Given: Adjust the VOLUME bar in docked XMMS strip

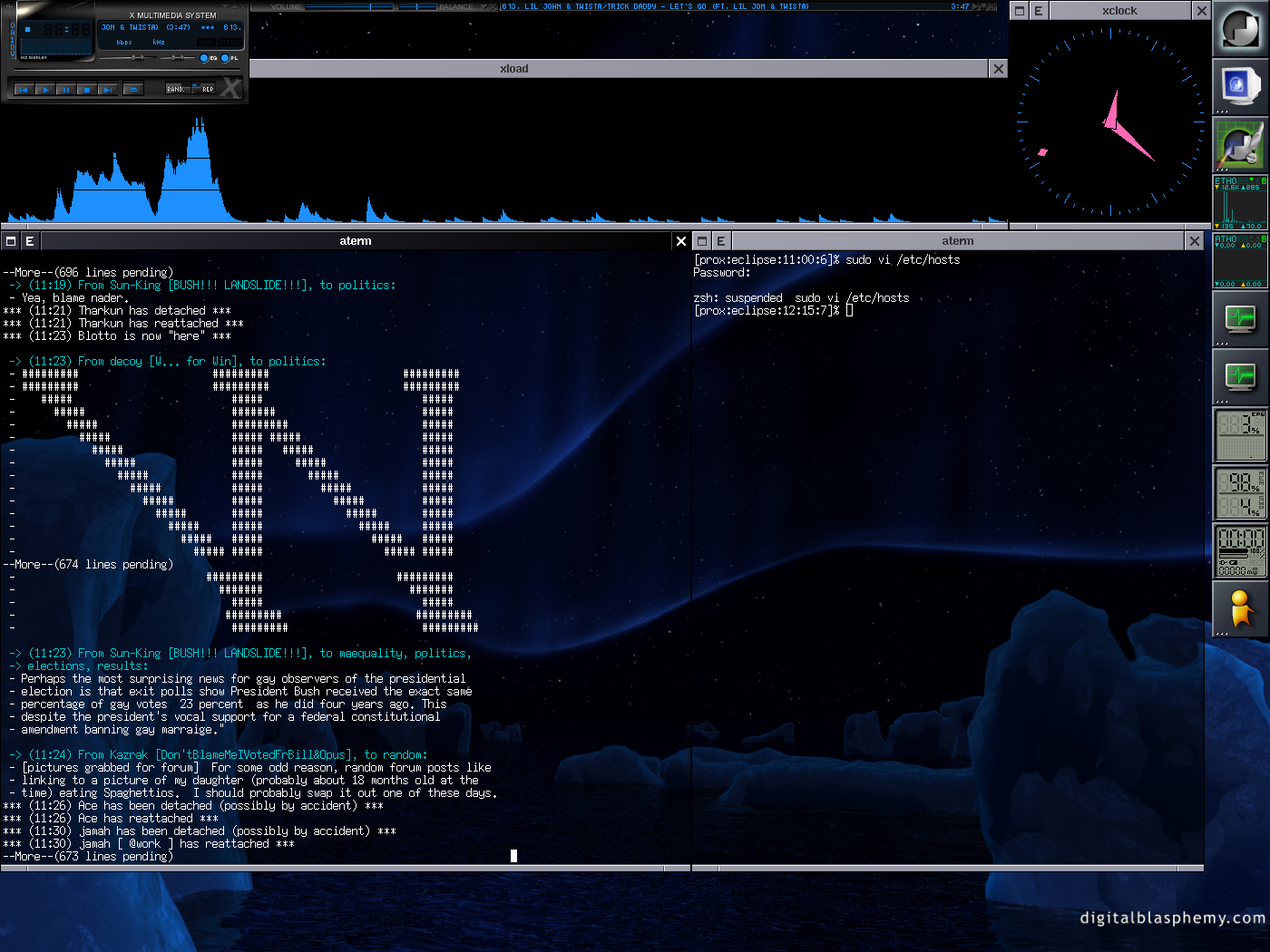Looking at the screenshot, I should [x=349, y=6].
